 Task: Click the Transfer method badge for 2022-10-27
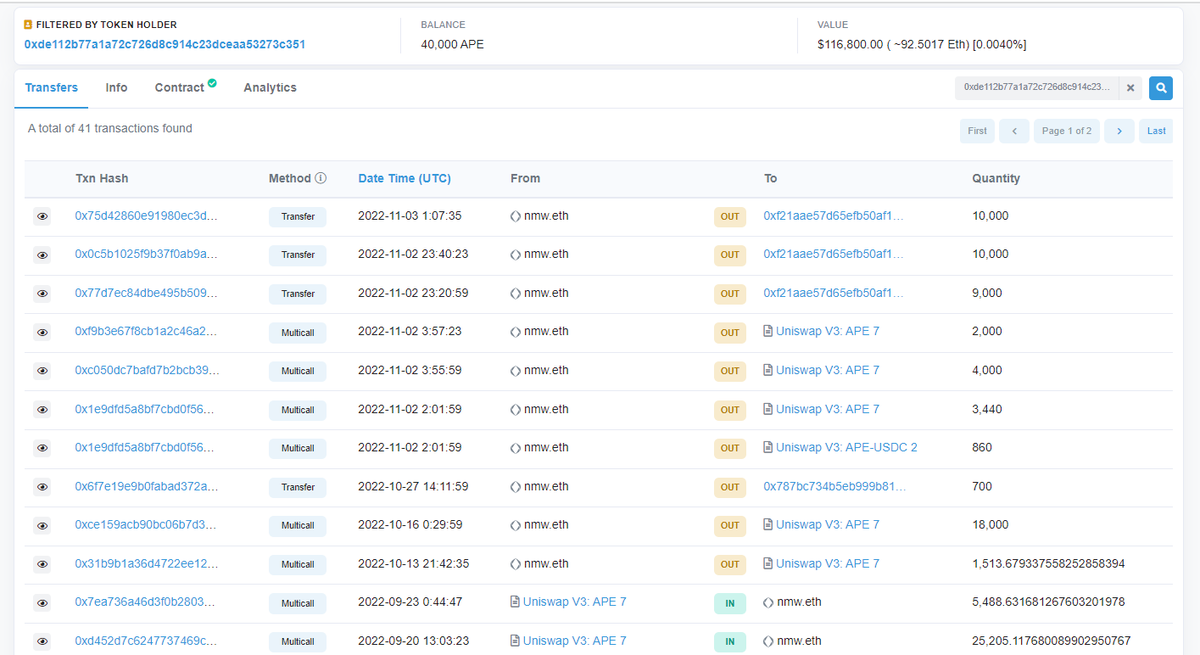298,487
